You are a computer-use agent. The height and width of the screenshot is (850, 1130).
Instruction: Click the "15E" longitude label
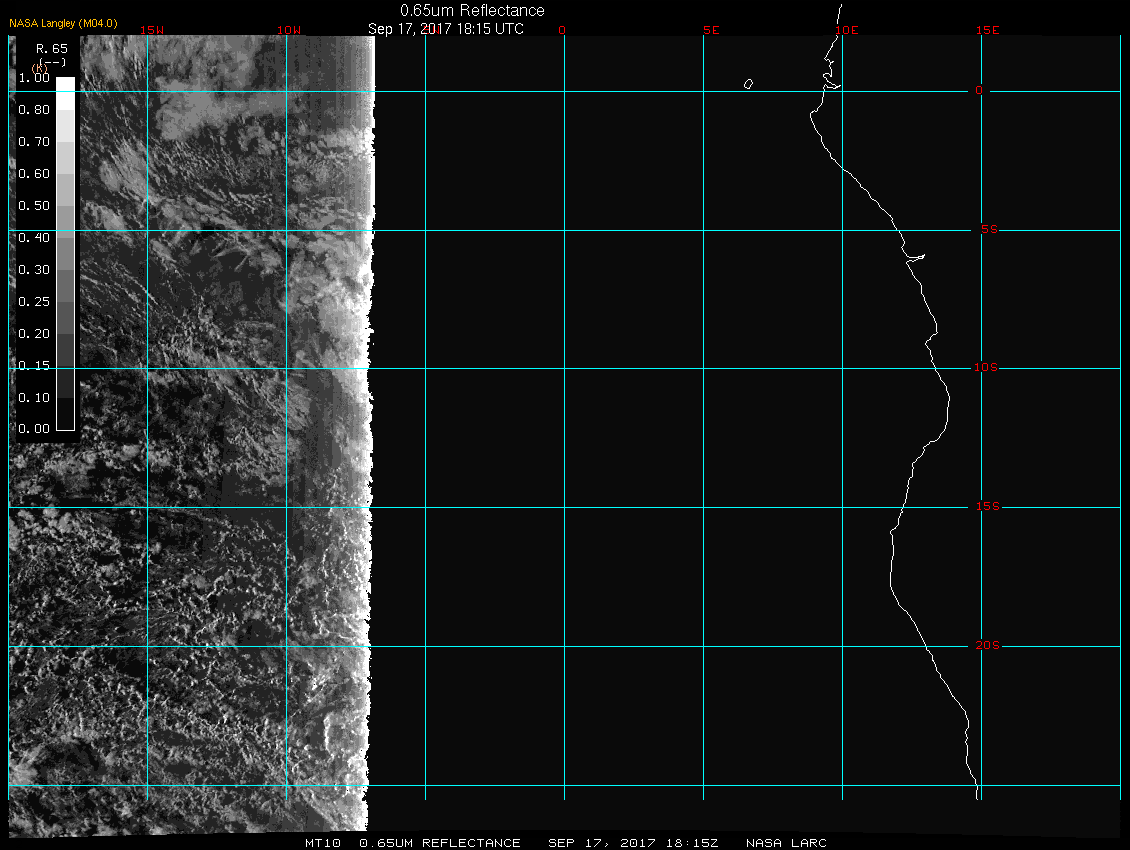pyautogui.click(x=987, y=30)
